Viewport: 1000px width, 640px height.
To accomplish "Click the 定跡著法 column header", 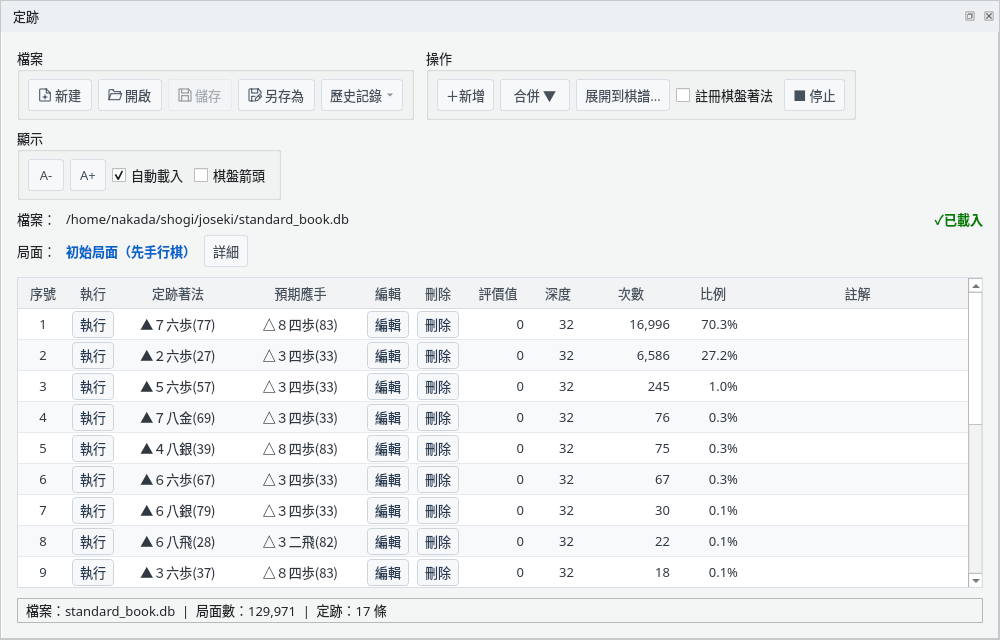I will tap(178, 294).
